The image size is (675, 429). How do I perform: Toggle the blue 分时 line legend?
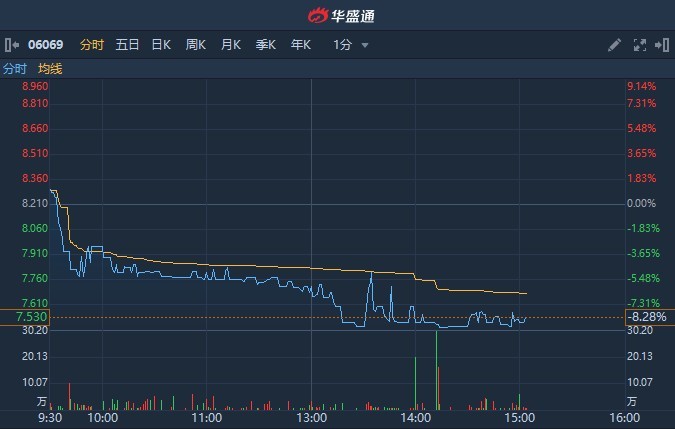point(15,69)
